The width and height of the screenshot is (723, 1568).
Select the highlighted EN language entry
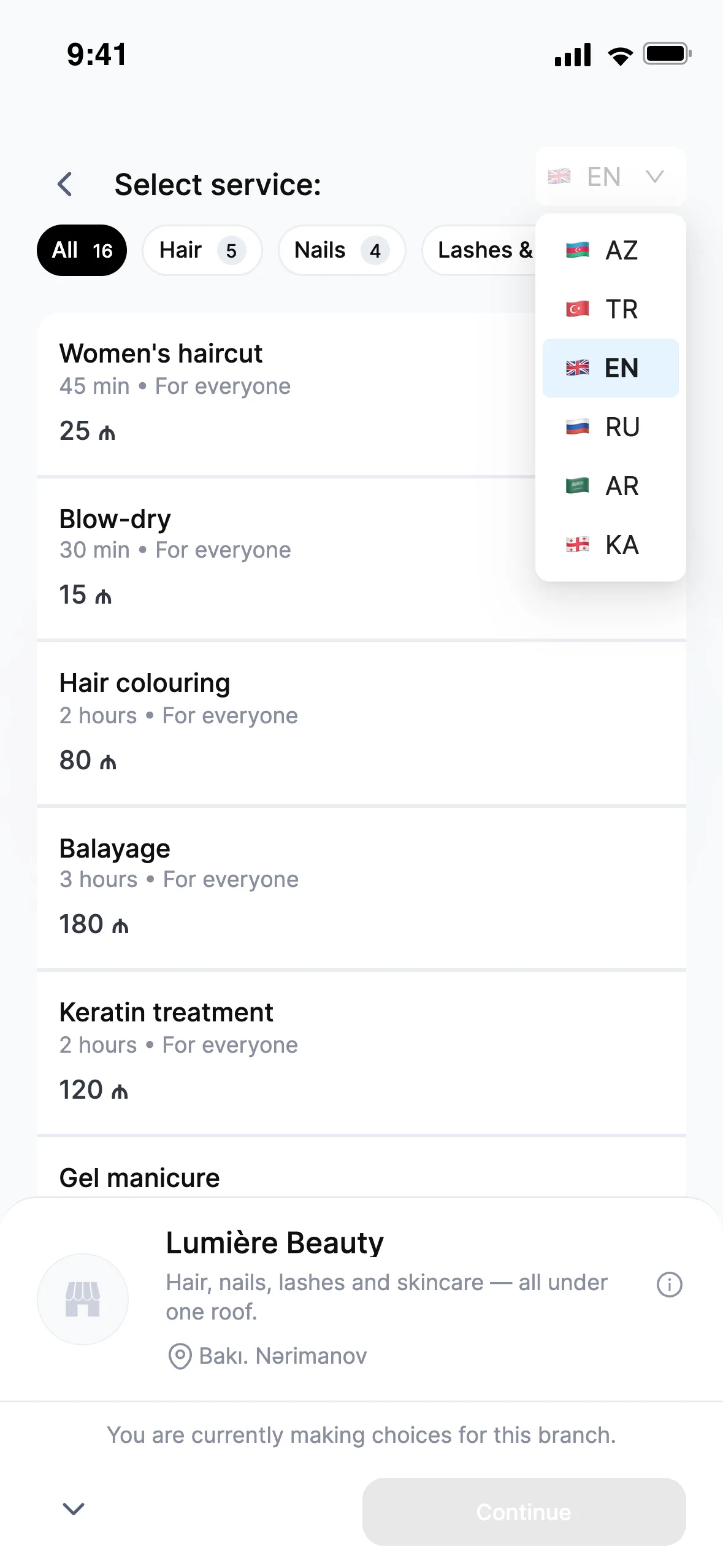pos(610,368)
